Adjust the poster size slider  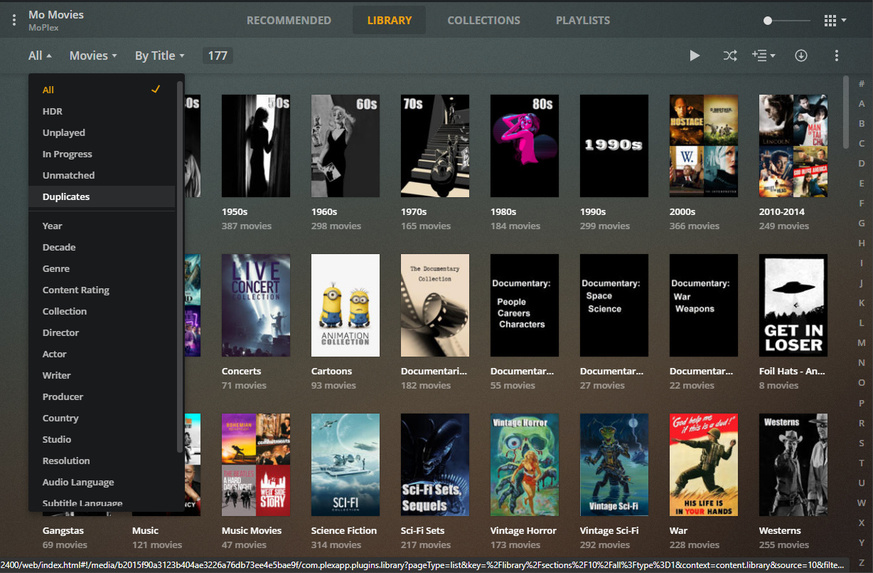pos(787,21)
